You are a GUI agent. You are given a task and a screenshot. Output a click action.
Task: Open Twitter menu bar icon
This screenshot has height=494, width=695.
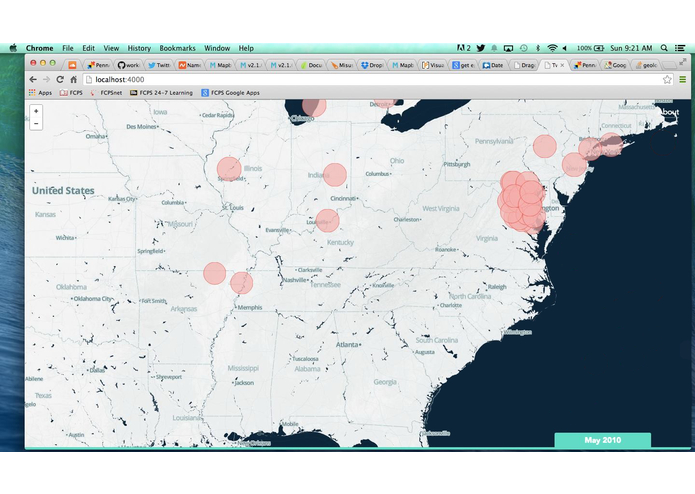(480, 48)
